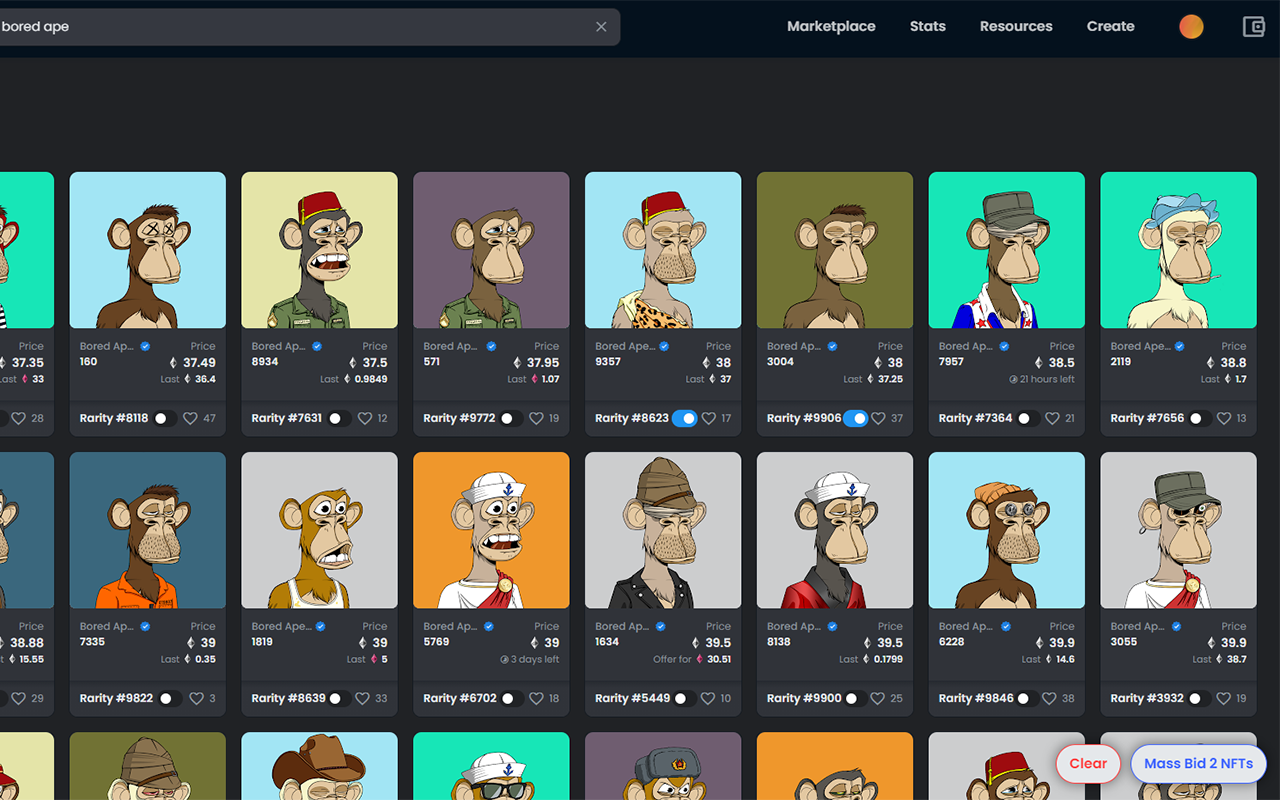1280x800 pixels.
Task: Click verified badge on ape 3055 card
Action: (x=1176, y=626)
